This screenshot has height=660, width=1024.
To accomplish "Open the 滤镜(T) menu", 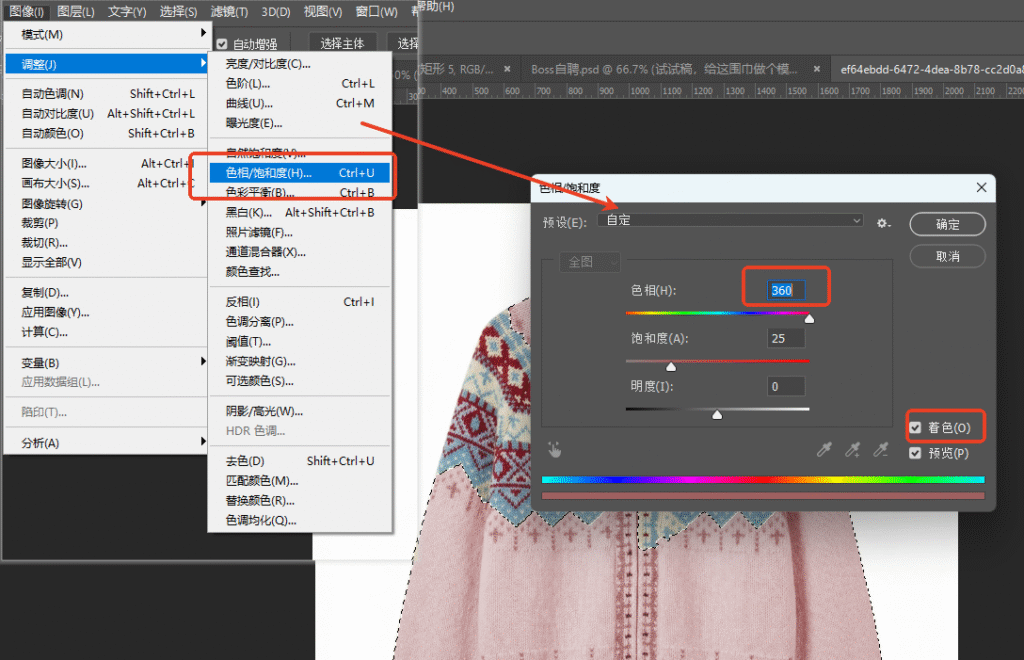I will (x=230, y=12).
